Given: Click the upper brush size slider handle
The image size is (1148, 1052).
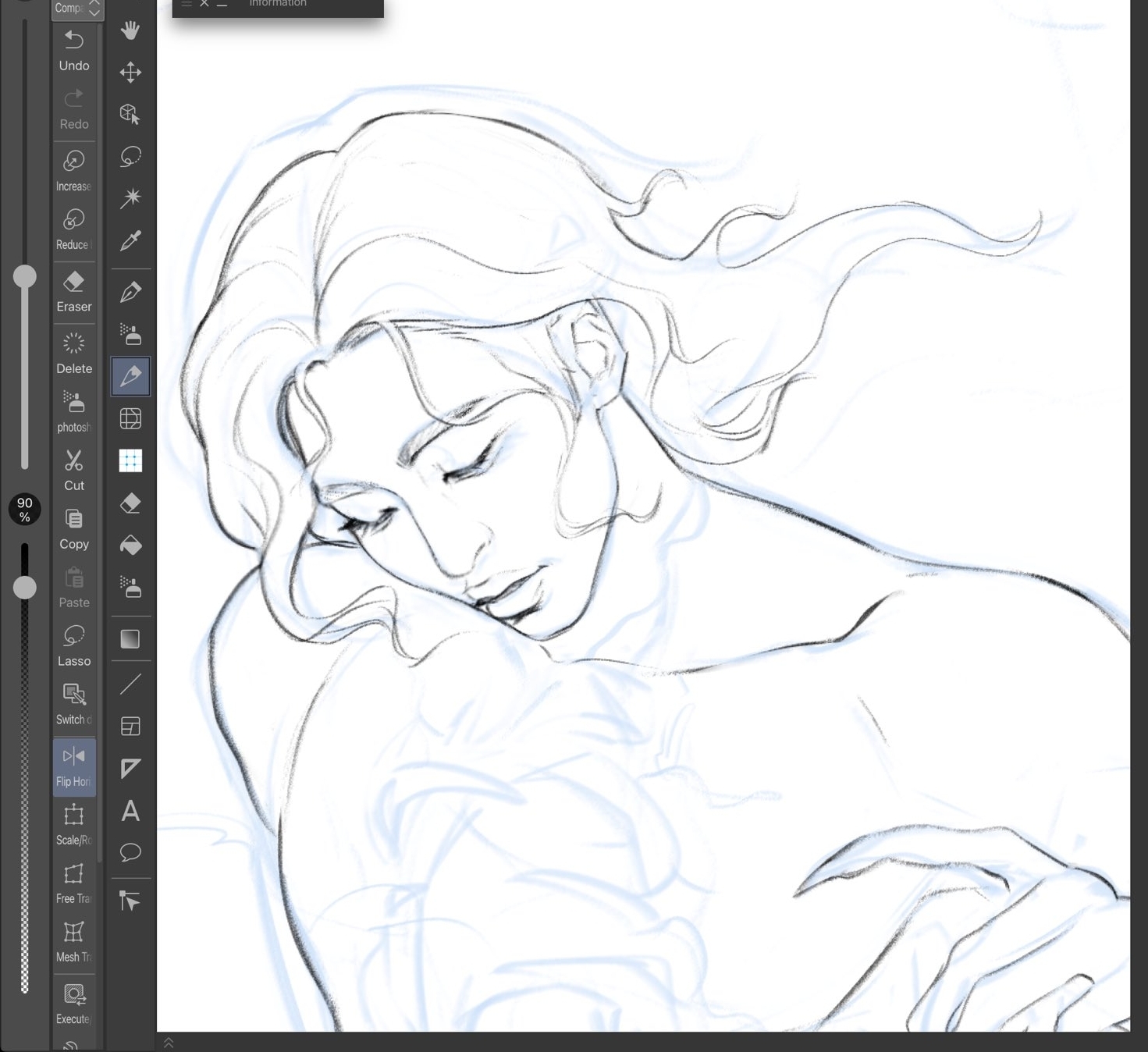Looking at the screenshot, I should pyautogui.click(x=25, y=276).
